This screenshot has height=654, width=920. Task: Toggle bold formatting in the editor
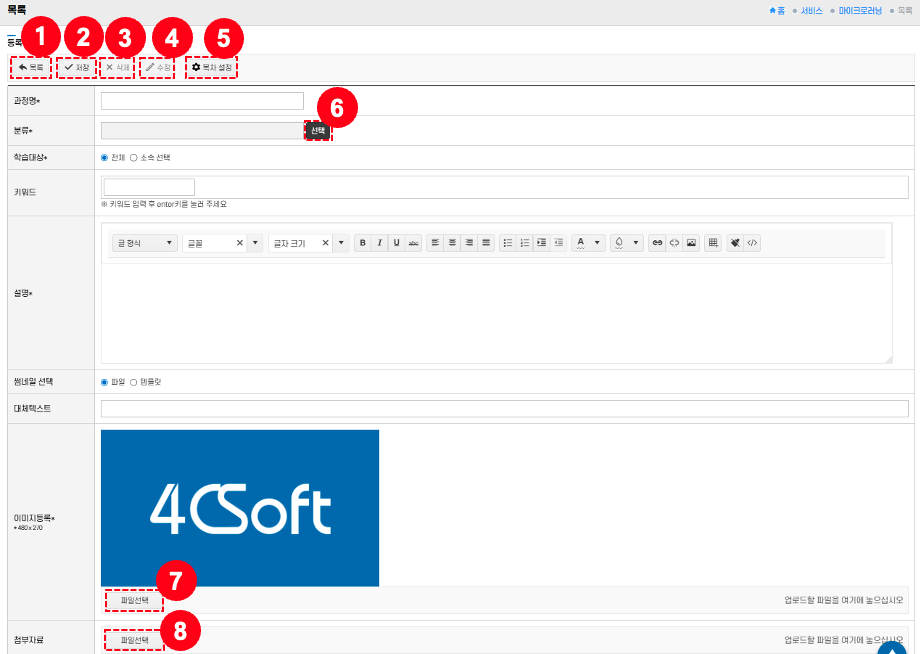coord(362,243)
